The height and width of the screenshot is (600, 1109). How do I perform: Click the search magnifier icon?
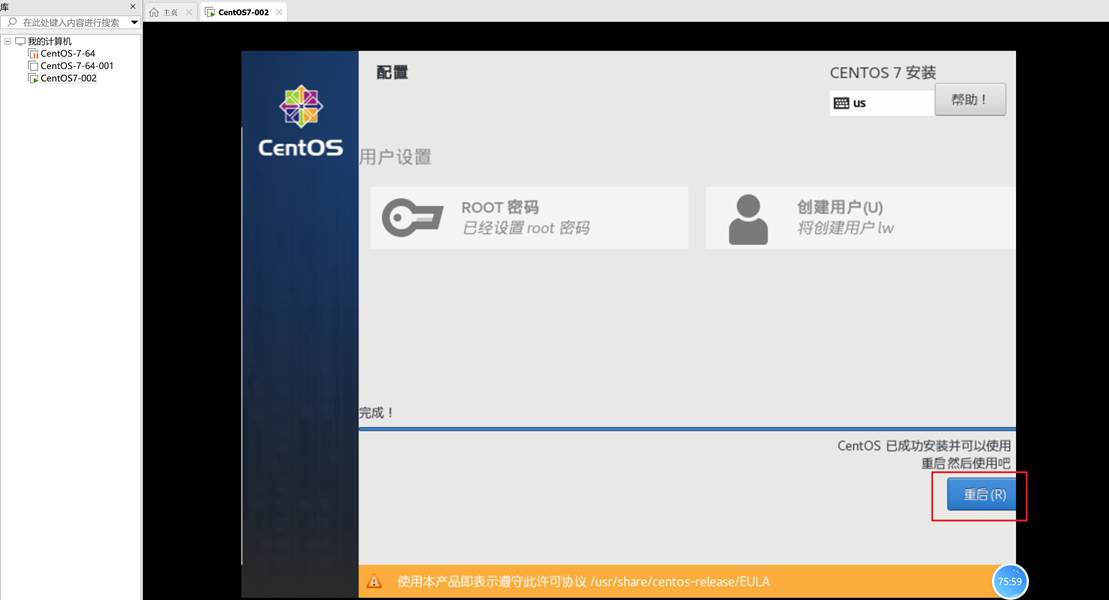pyautogui.click(x=12, y=23)
